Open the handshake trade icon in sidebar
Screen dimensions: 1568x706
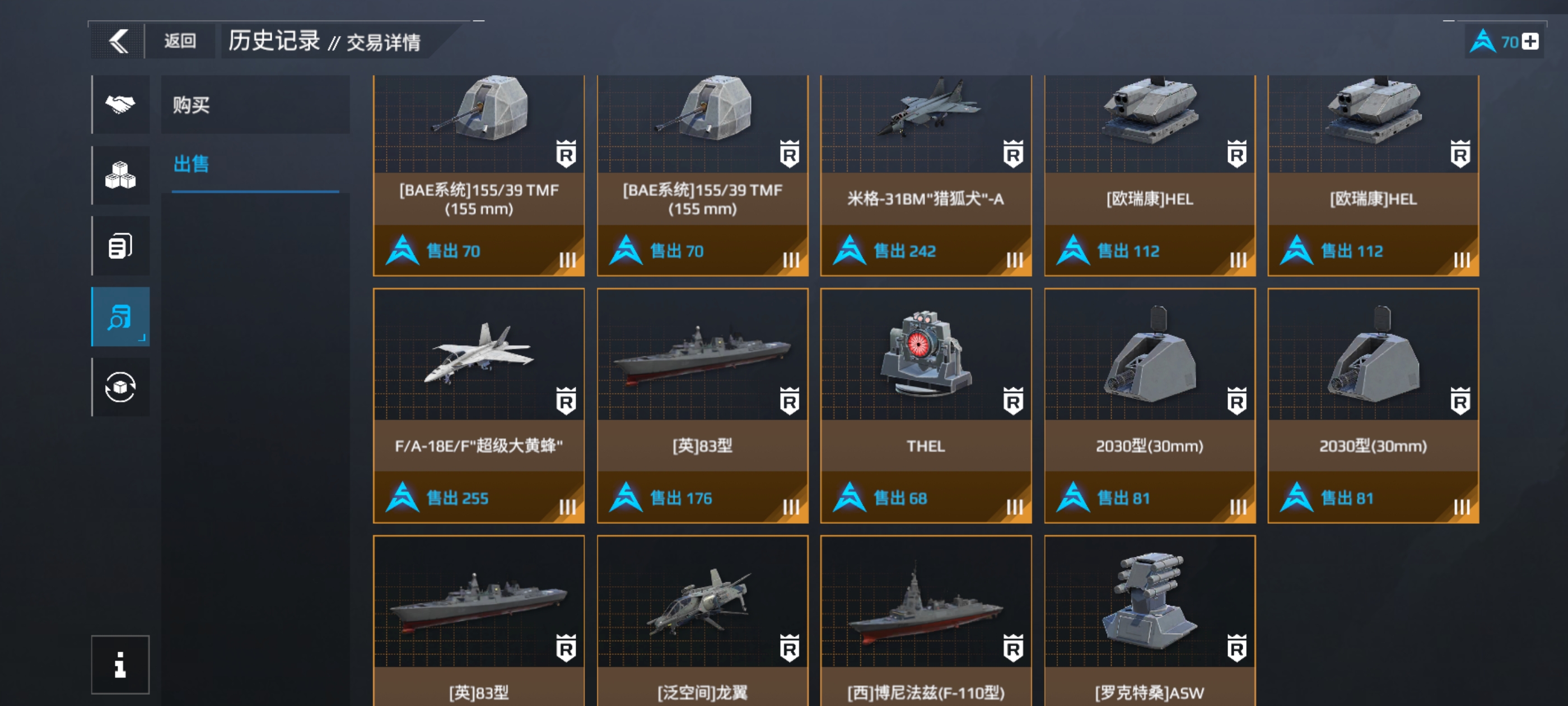[x=120, y=105]
